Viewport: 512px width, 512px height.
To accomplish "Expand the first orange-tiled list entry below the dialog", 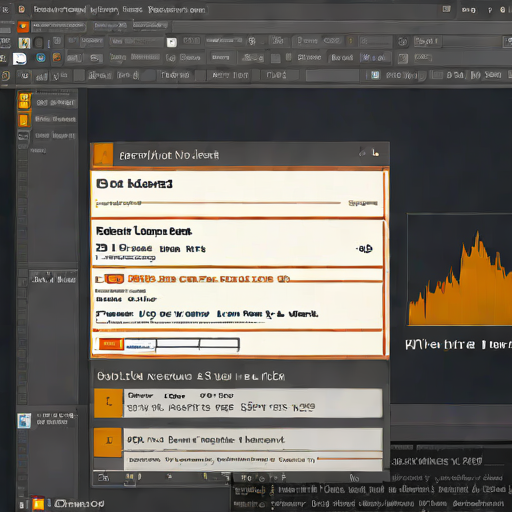I will coord(238,403).
